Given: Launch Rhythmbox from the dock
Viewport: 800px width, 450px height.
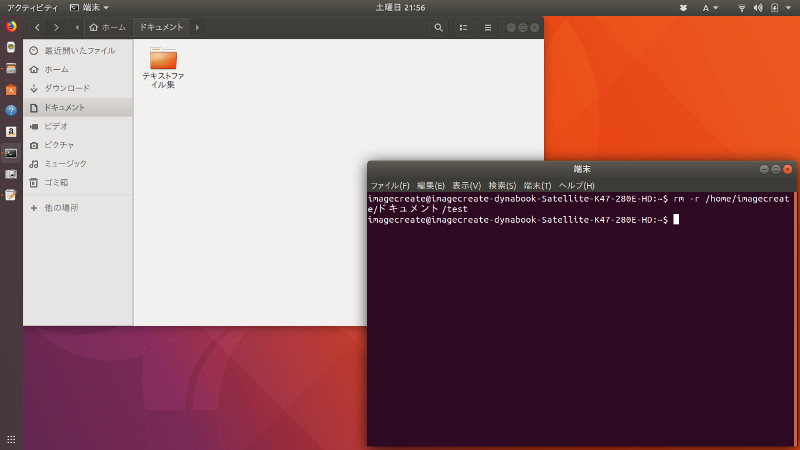Looking at the screenshot, I should point(11,47).
